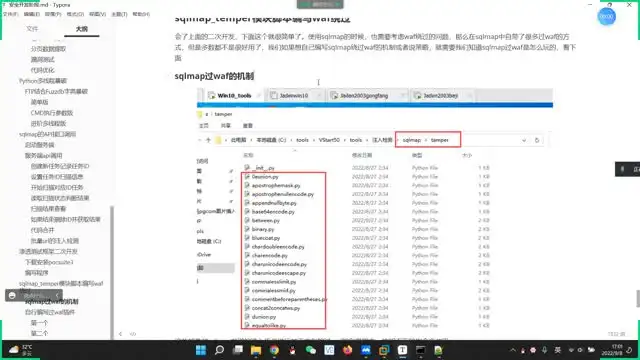Viewport: 640px width, 360px height.
Task: Toggle the 英 input method indicator
Action: [x=557, y=350]
